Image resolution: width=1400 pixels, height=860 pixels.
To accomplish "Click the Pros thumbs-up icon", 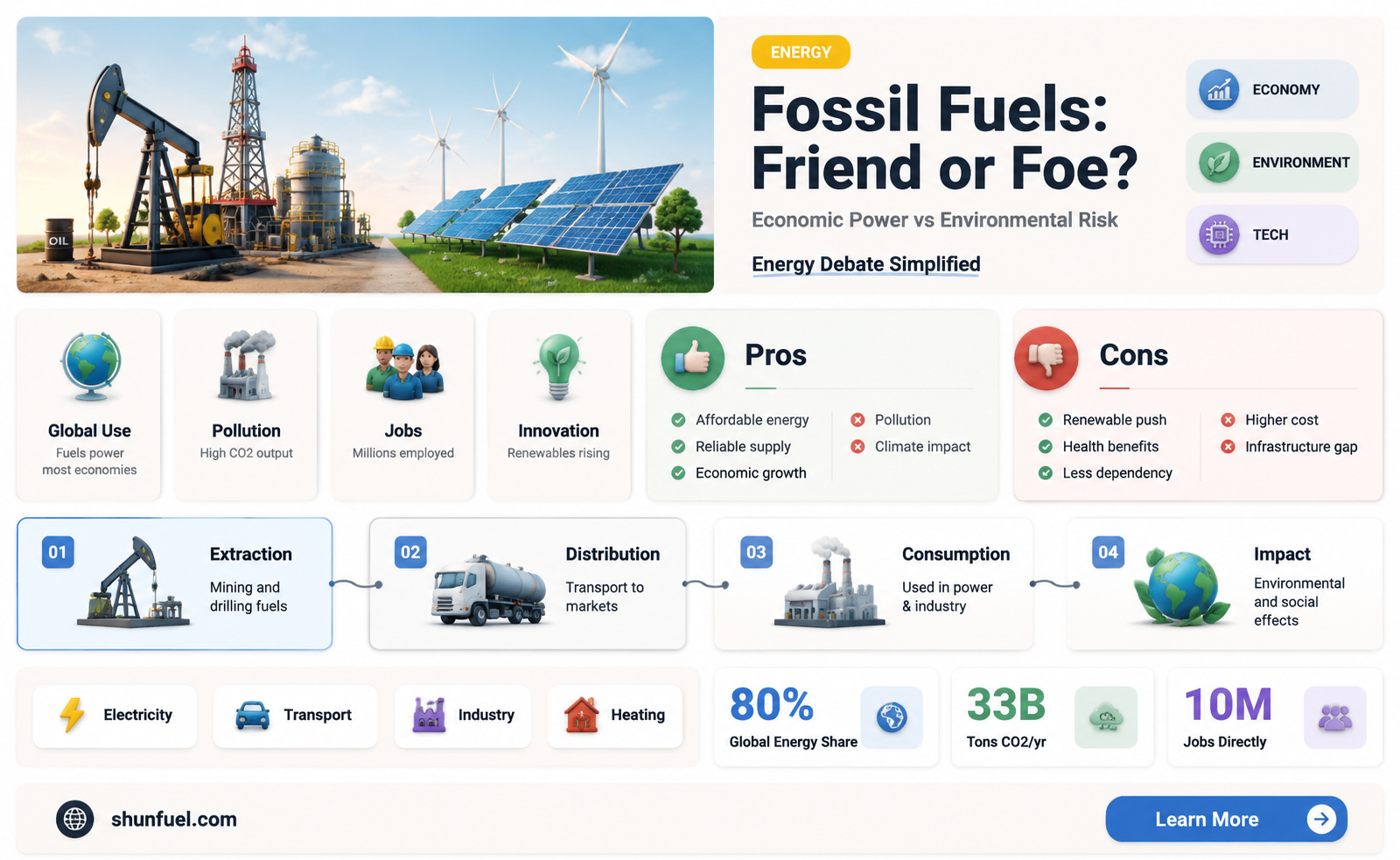I will tap(693, 358).
